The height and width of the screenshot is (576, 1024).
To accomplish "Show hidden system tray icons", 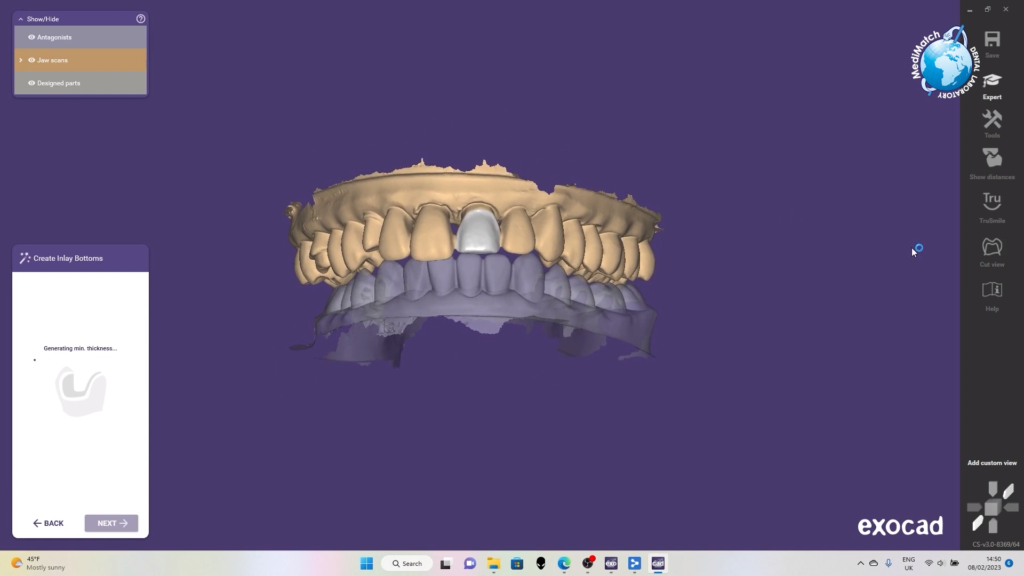I will [x=860, y=563].
